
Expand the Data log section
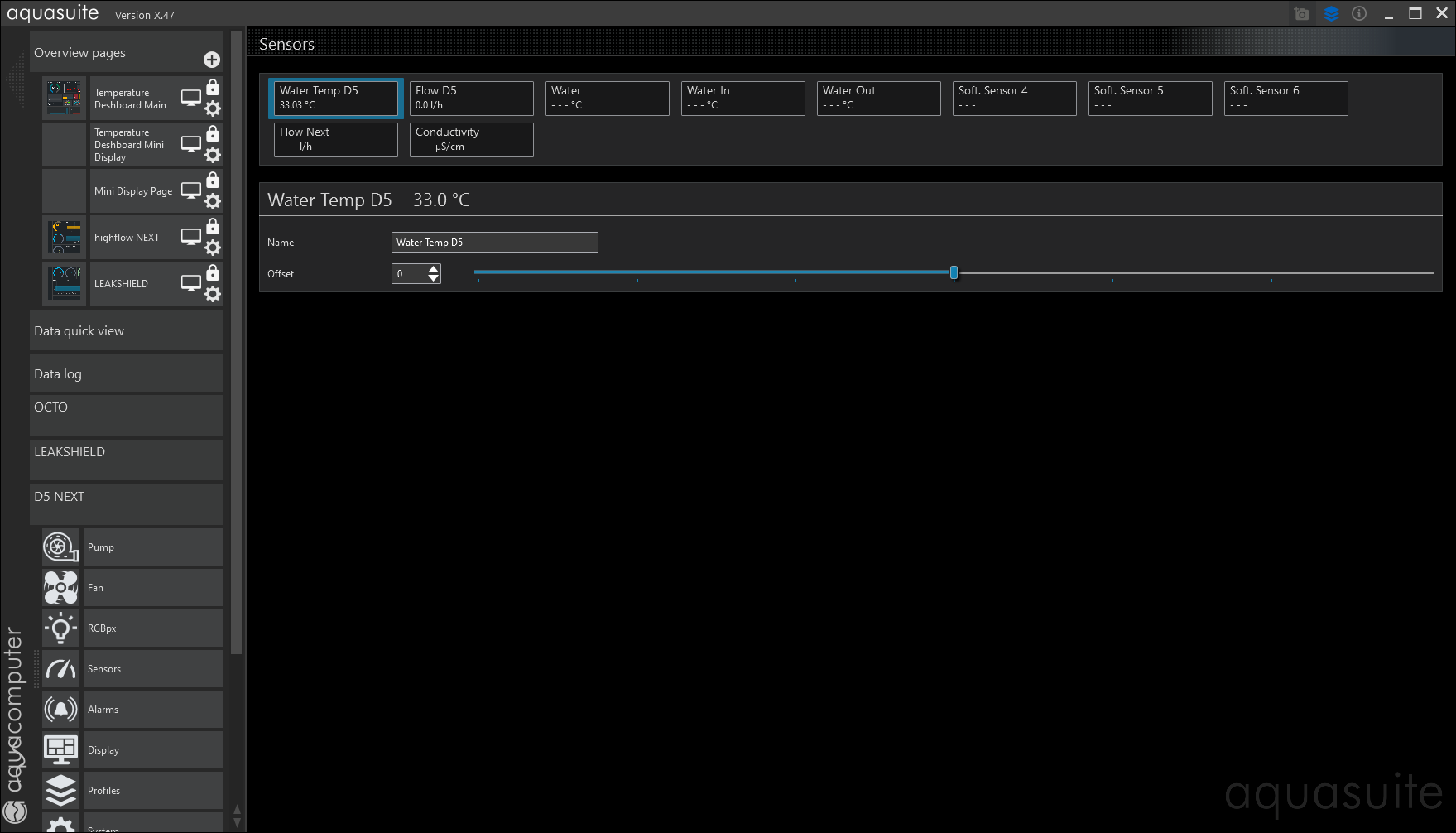point(127,373)
